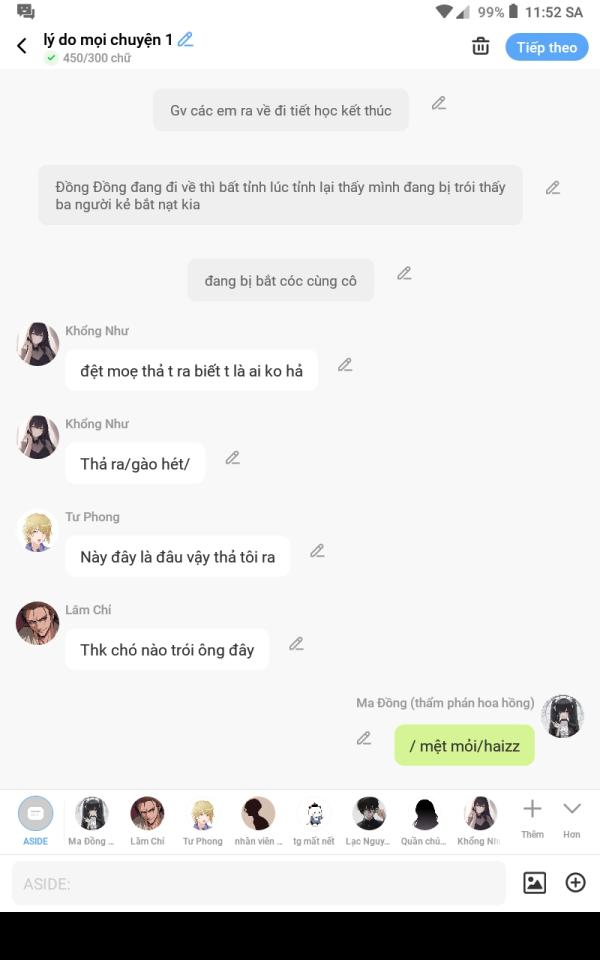
Task: Choose Tư Phong as speaker
Action: click(203, 821)
